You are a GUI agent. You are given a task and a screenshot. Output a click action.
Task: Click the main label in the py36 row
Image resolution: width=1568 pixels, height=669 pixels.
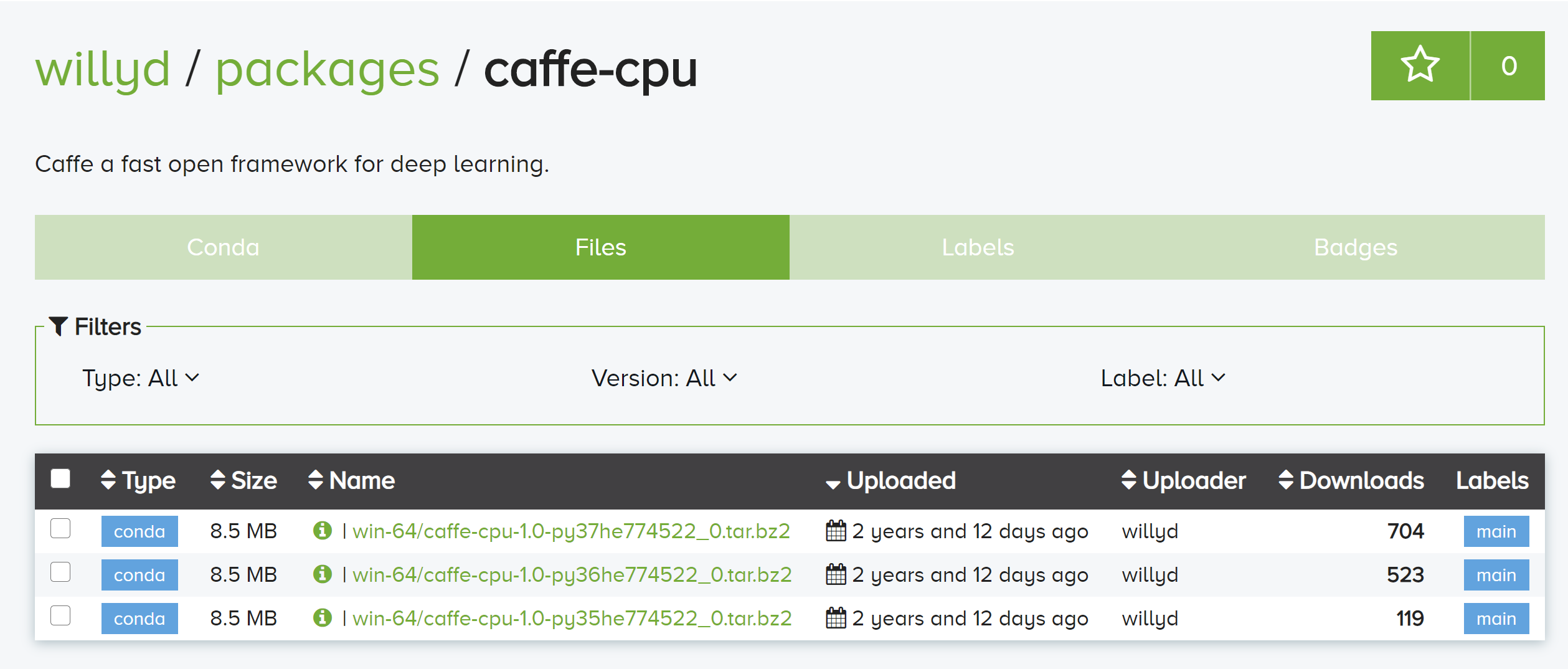(x=1496, y=575)
